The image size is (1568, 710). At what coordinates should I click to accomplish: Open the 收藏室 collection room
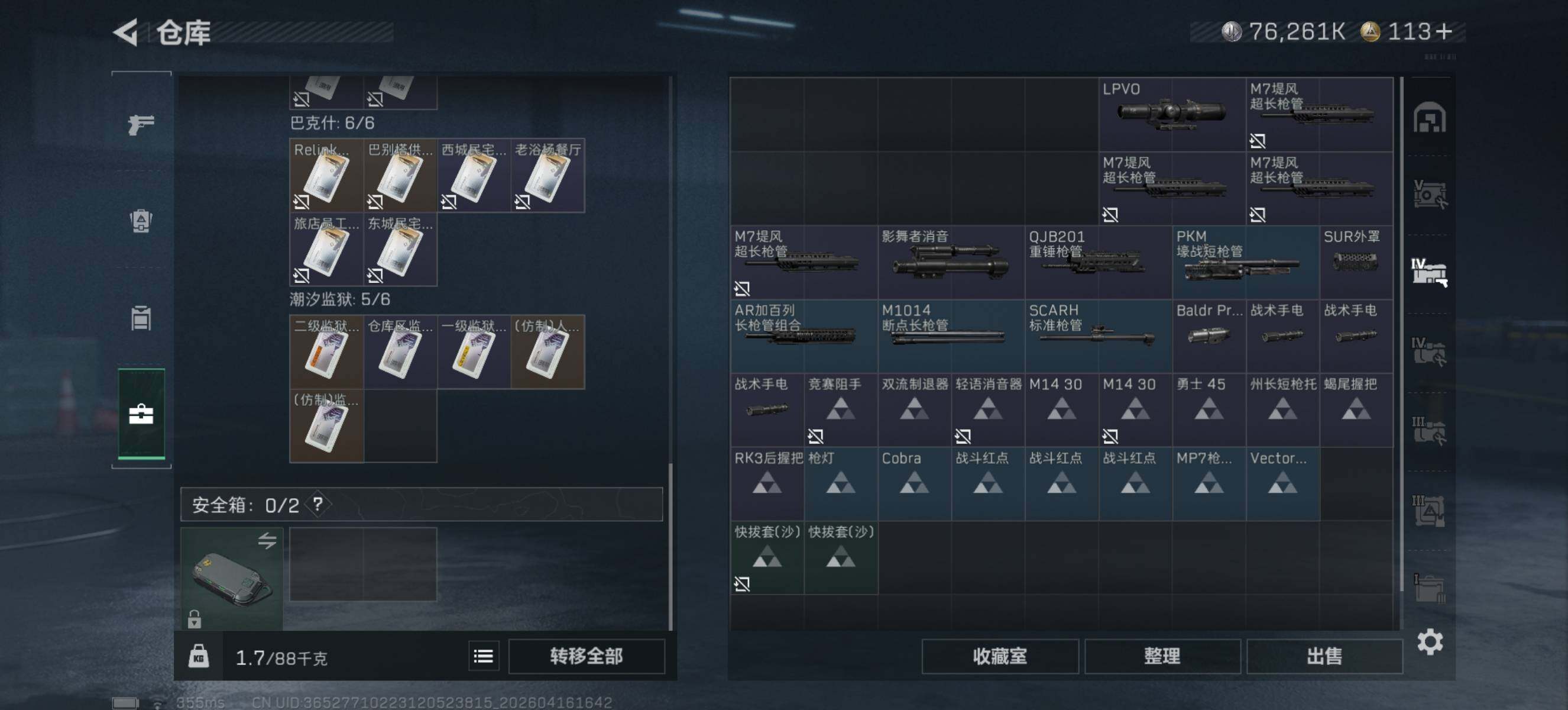click(x=999, y=656)
